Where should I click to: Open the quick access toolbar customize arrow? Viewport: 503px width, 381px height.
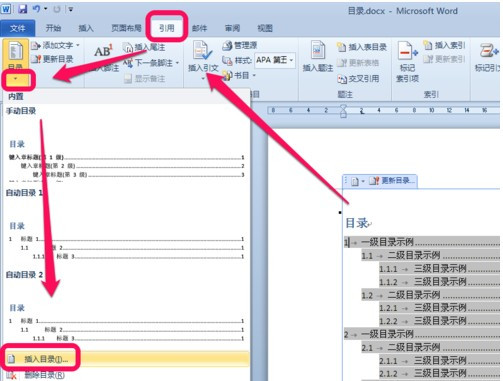click(x=71, y=9)
